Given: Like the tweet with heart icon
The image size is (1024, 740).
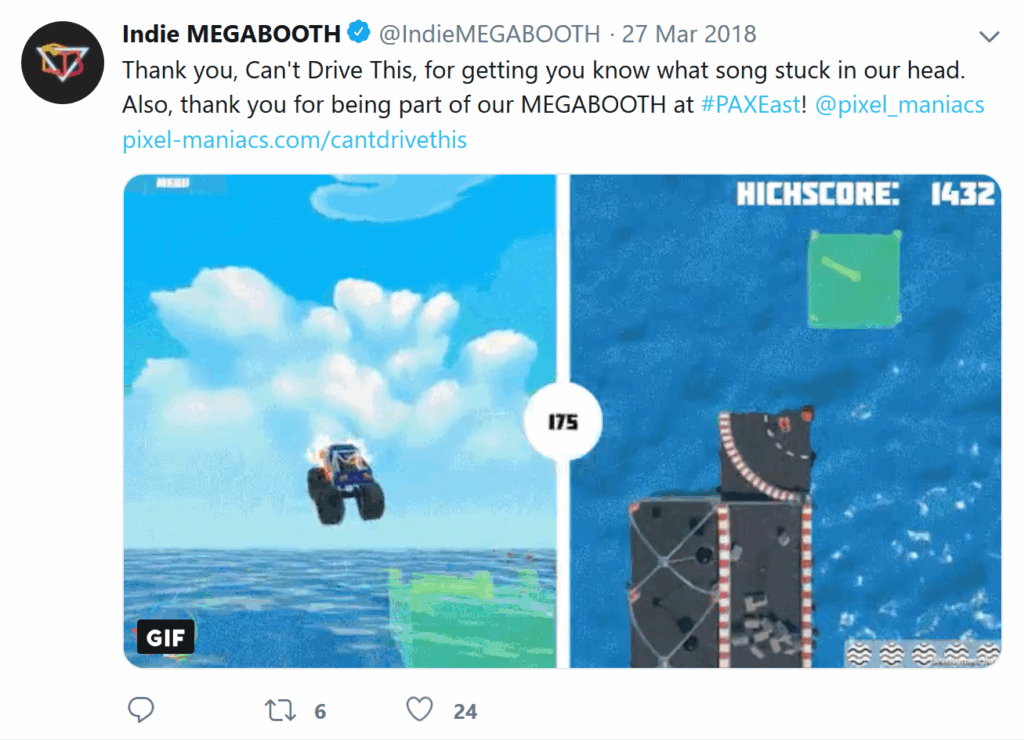Looking at the screenshot, I should point(419,709).
